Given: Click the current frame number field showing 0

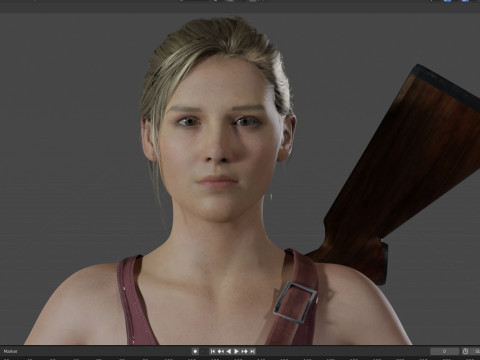Looking at the screenshot, I should click(444, 351).
